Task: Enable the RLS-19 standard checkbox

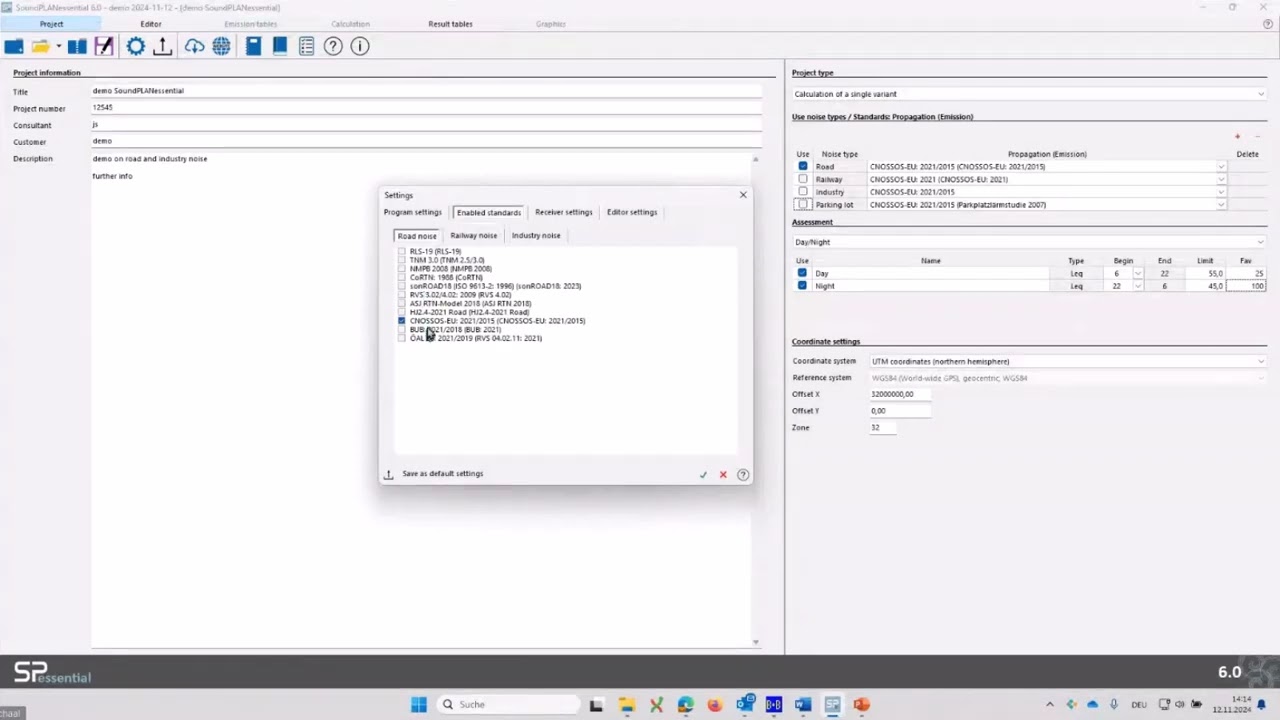Action: (x=401, y=252)
